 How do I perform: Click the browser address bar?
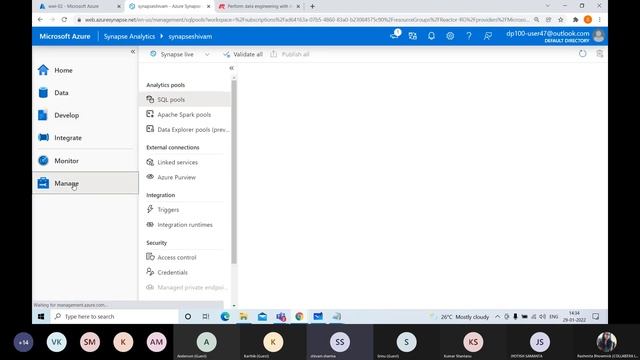[x=306, y=20]
